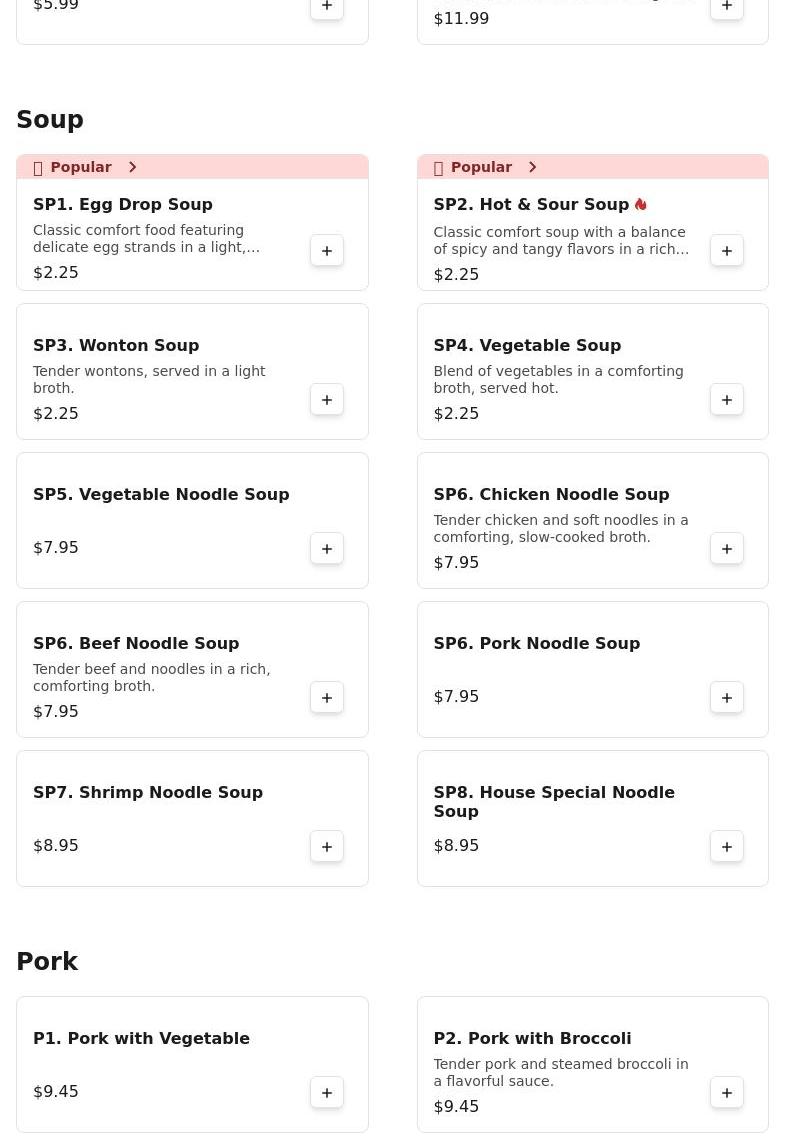Add SP6 Chicken Noodle Soup plus icon

click(x=727, y=548)
